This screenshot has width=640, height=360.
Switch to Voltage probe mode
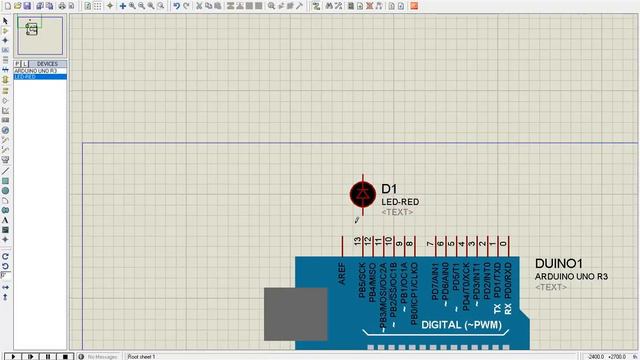click(5, 140)
